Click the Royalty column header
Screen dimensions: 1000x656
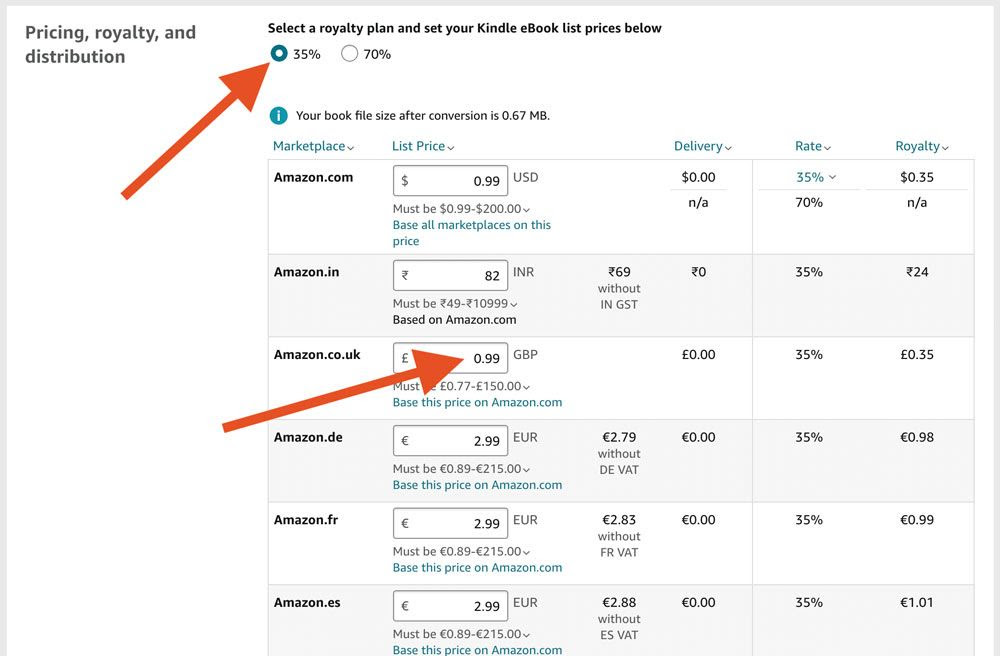pyautogui.click(x=921, y=146)
